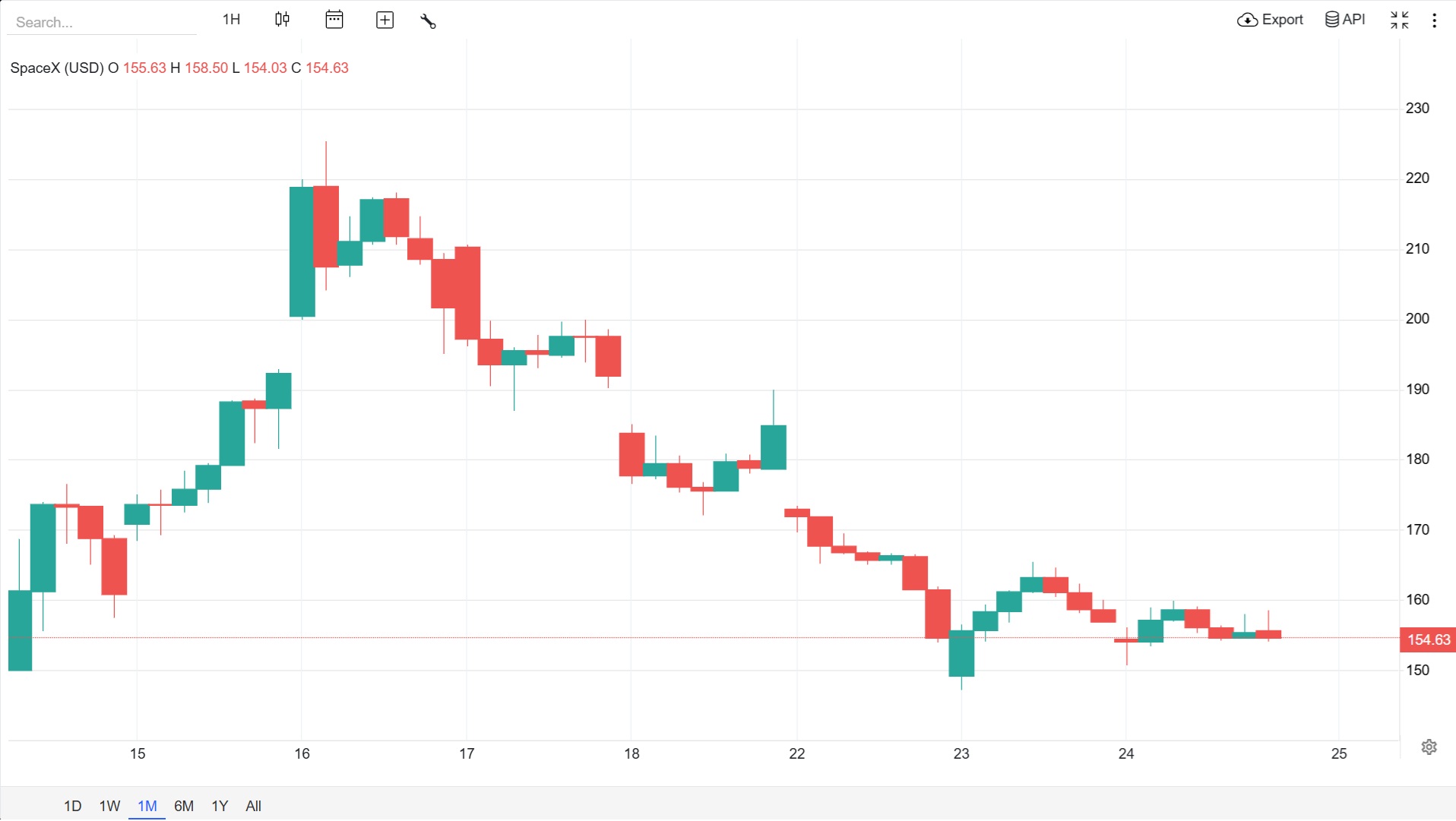Open the 1H interval dropdown
Viewport: 1456px width, 821px height.
231,20
